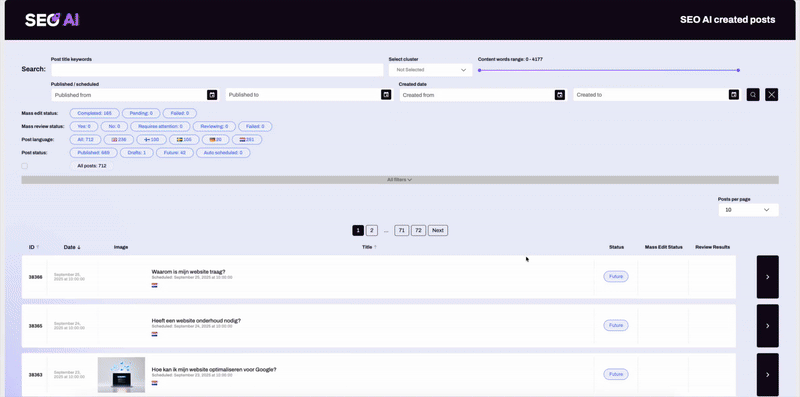Filter posts by the UK flag language
This screenshot has width=800, height=397.
119,139
